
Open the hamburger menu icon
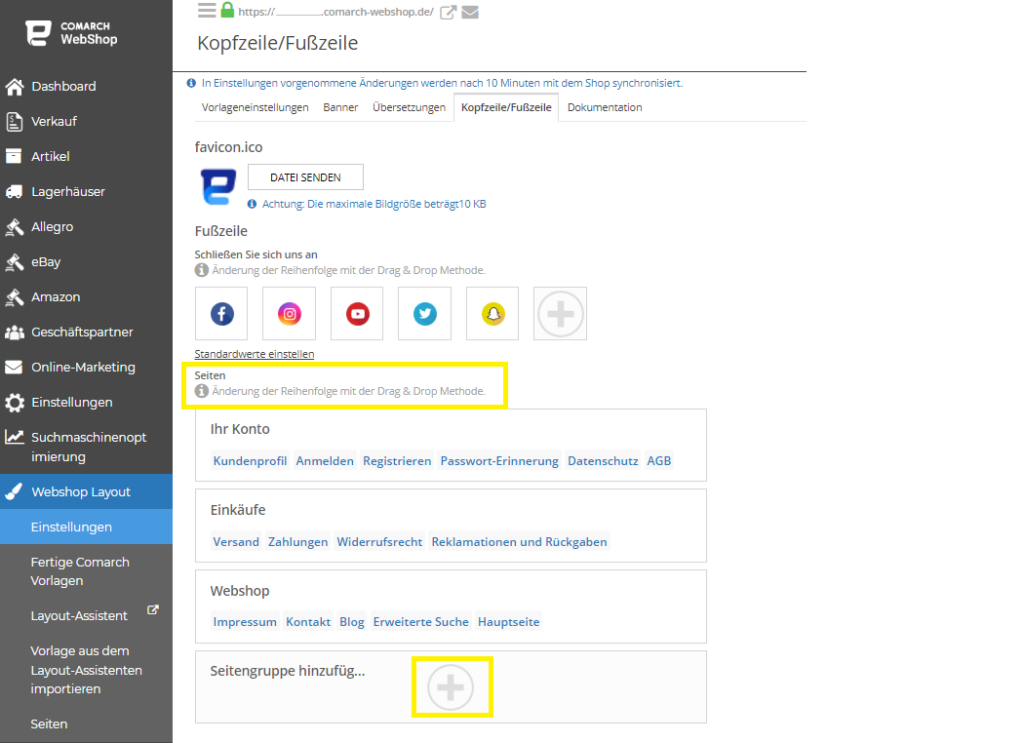pos(206,10)
